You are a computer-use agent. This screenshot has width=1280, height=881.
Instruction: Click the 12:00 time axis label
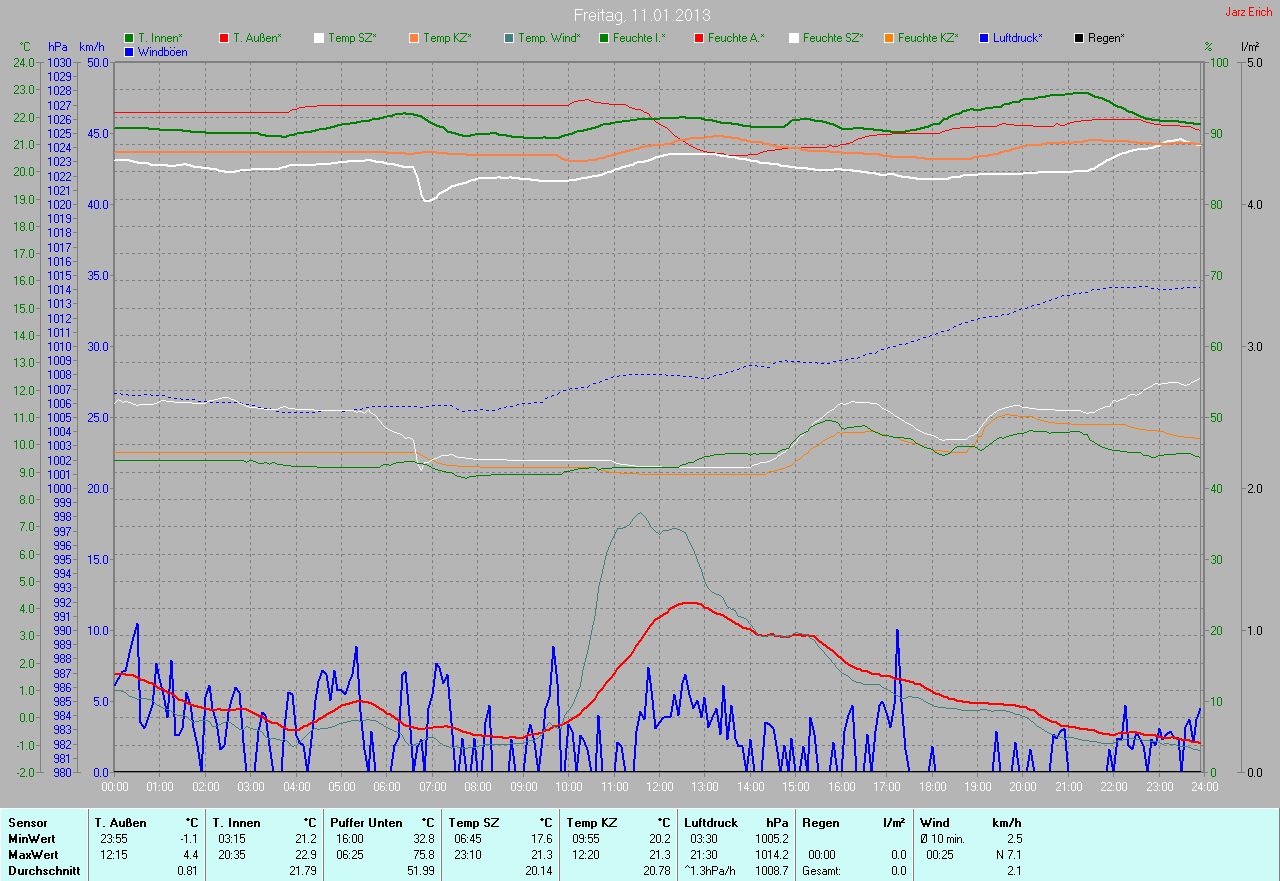pyautogui.click(x=659, y=787)
